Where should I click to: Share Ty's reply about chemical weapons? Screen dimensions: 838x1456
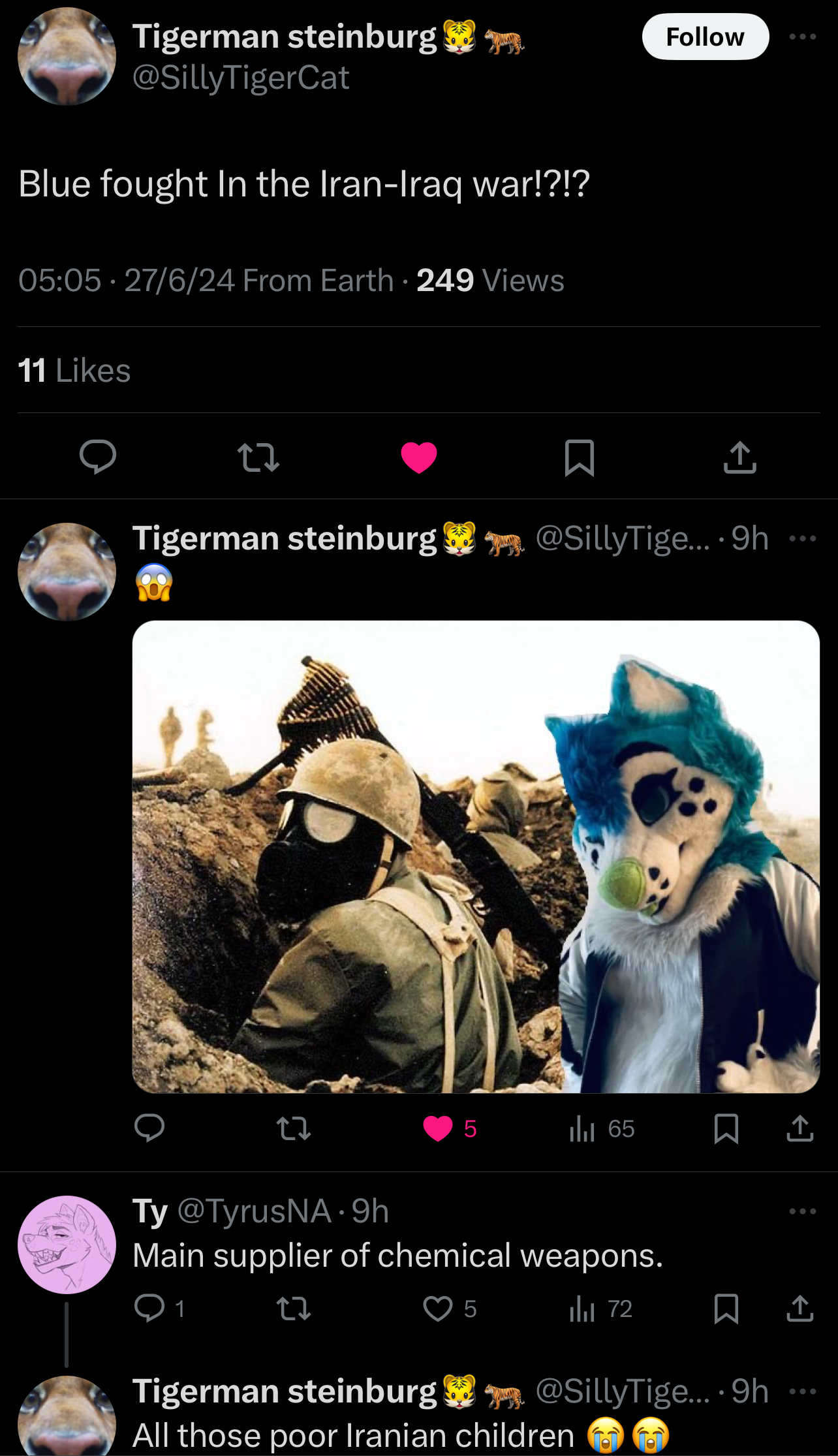pos(800,1309)
